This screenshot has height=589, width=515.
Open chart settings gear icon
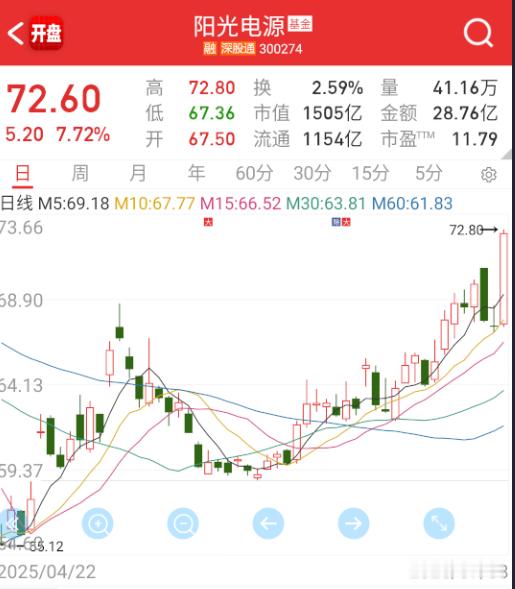(488, 175)
